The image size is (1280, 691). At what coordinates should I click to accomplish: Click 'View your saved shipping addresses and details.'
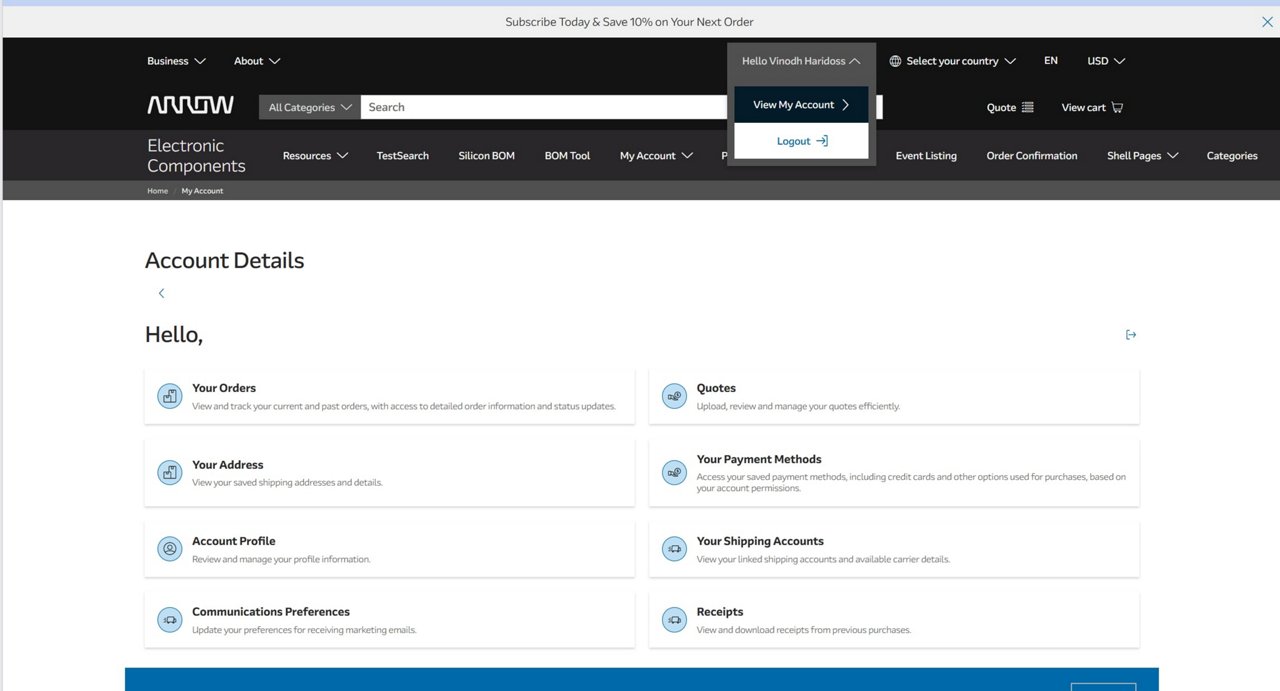click(287, 483)
